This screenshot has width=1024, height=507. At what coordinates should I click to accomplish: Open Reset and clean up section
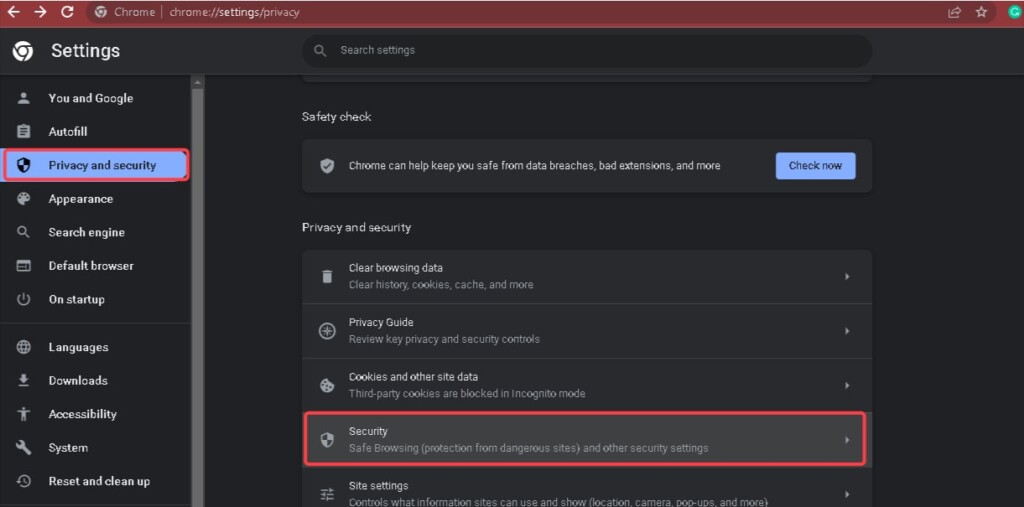pos(95,481)
